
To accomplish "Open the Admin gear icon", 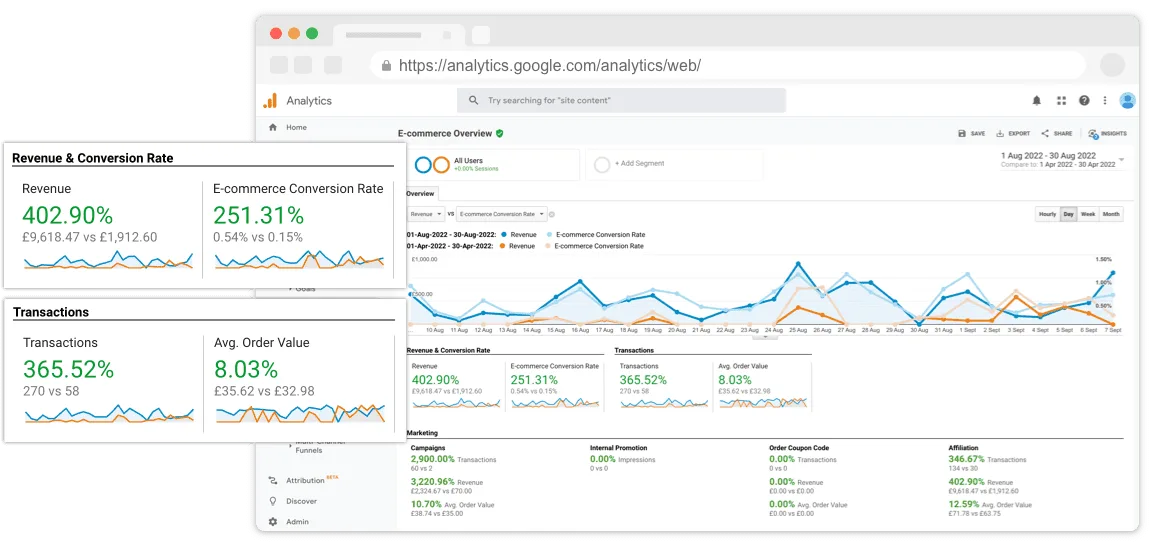I will click(273, 522).
